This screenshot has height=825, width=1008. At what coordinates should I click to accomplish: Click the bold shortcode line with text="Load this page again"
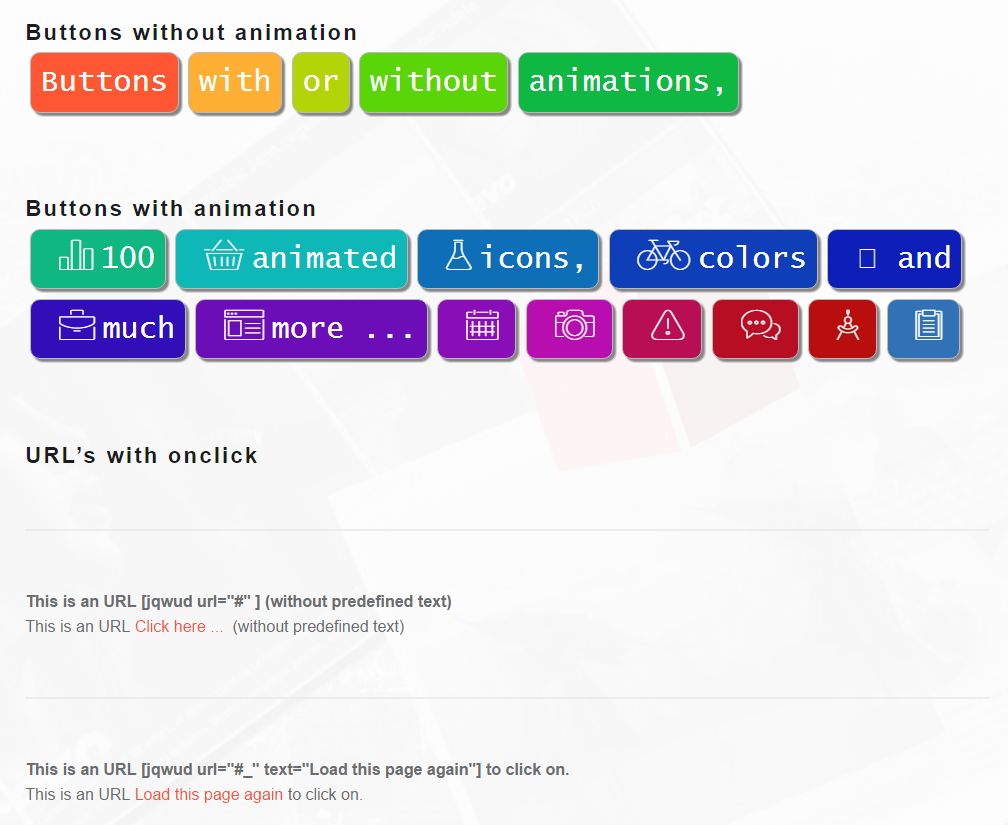point(298,769)
